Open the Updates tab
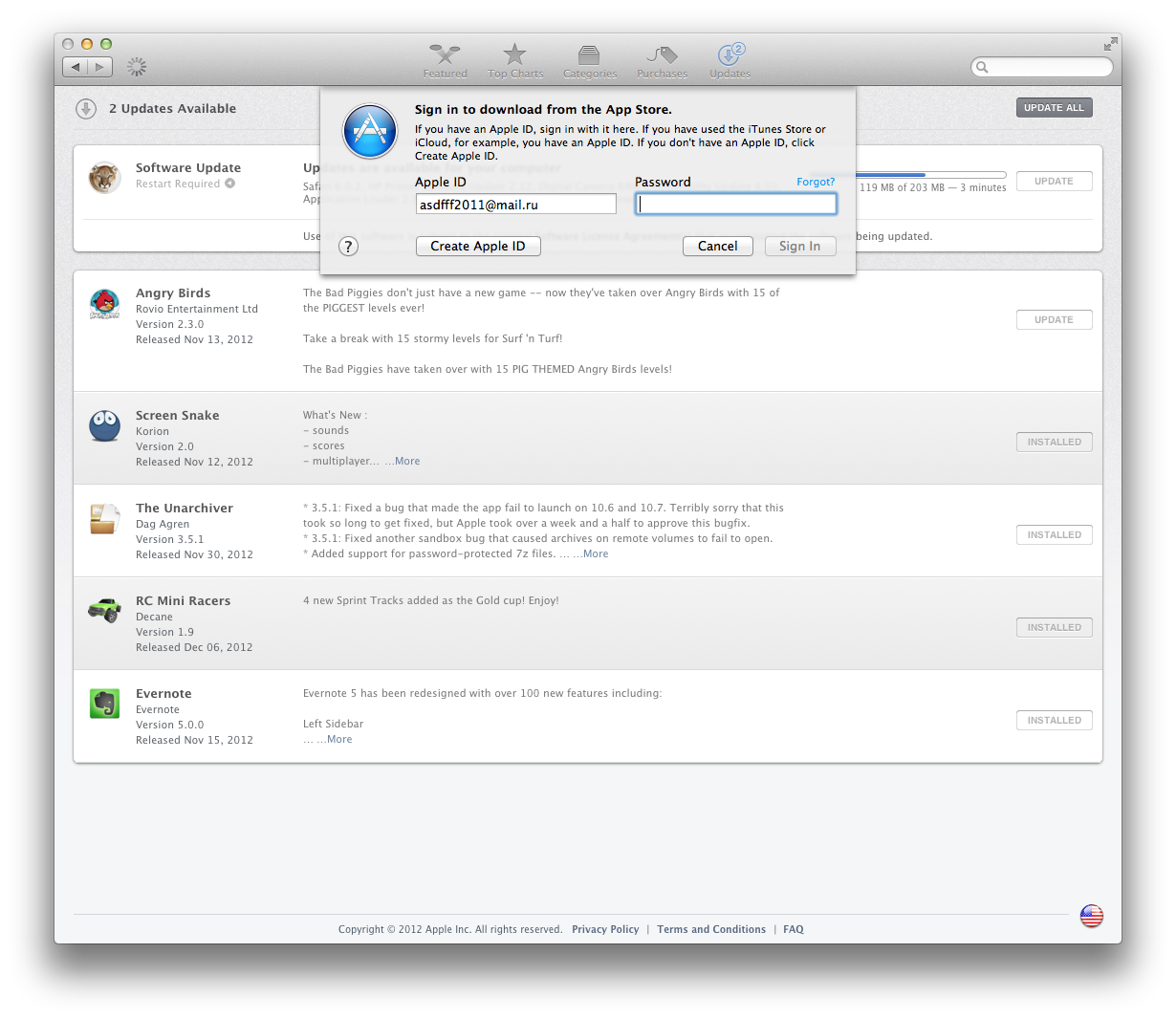 (x=730, y=60)
